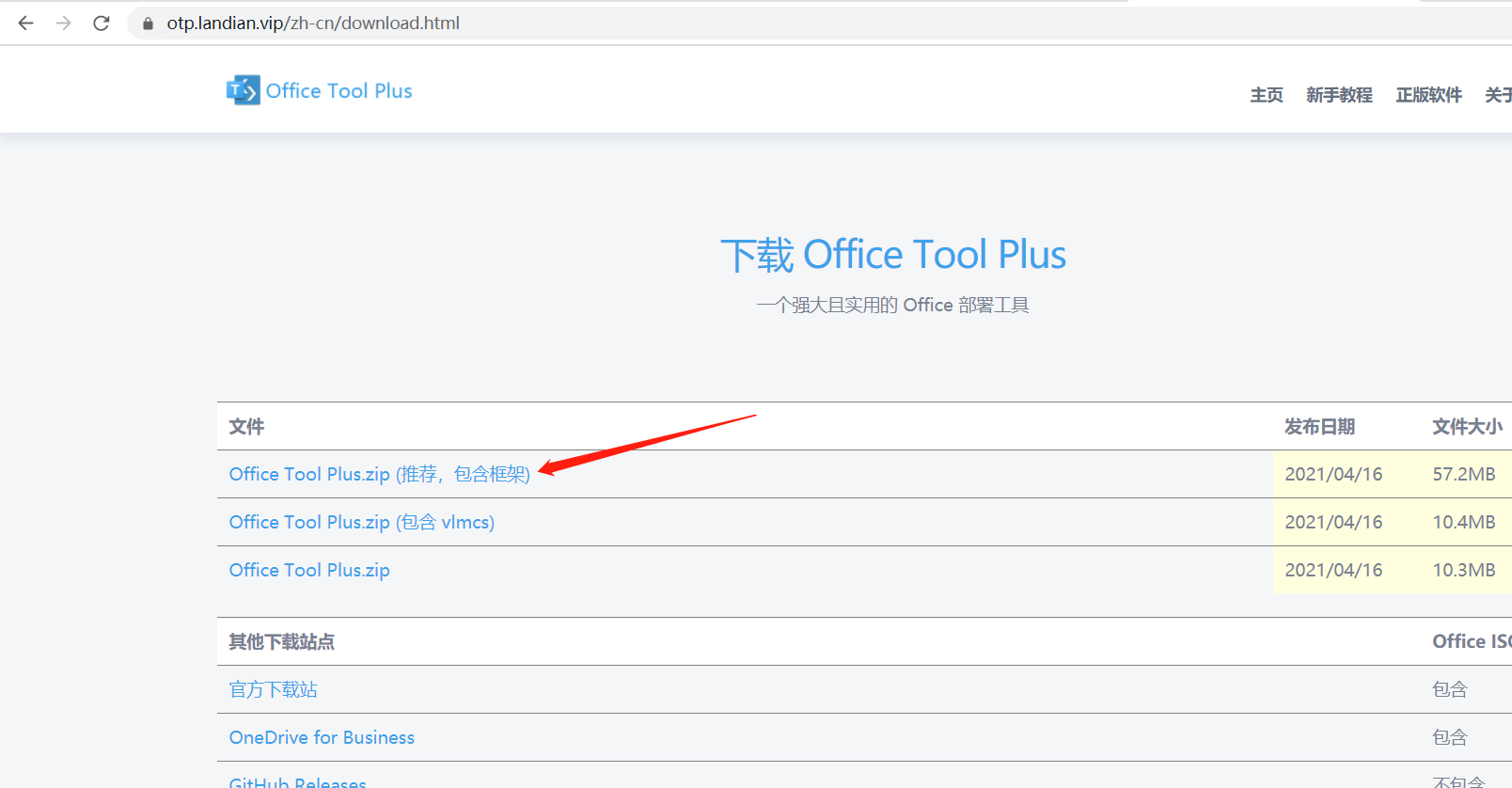Download Office Tool Plus.zip (推荐，包含框架)
Image resolution: width=1512 pixels, height=788 pixels.
coord(379,474)
